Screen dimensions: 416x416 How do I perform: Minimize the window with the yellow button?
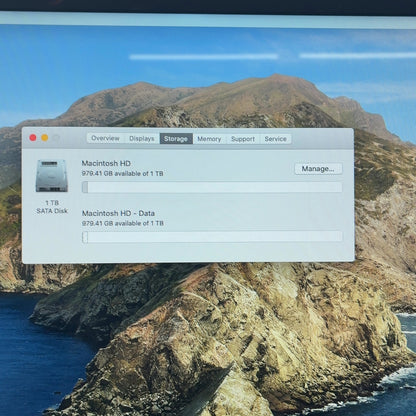point(45,138)
